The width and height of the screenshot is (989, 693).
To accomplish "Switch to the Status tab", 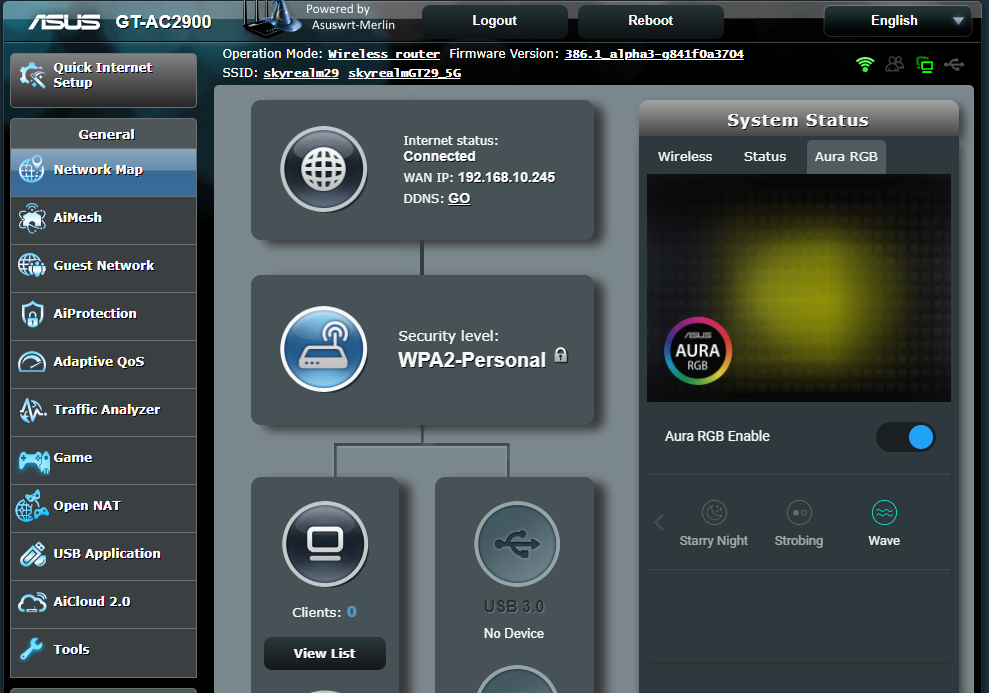I will [764, 156].
